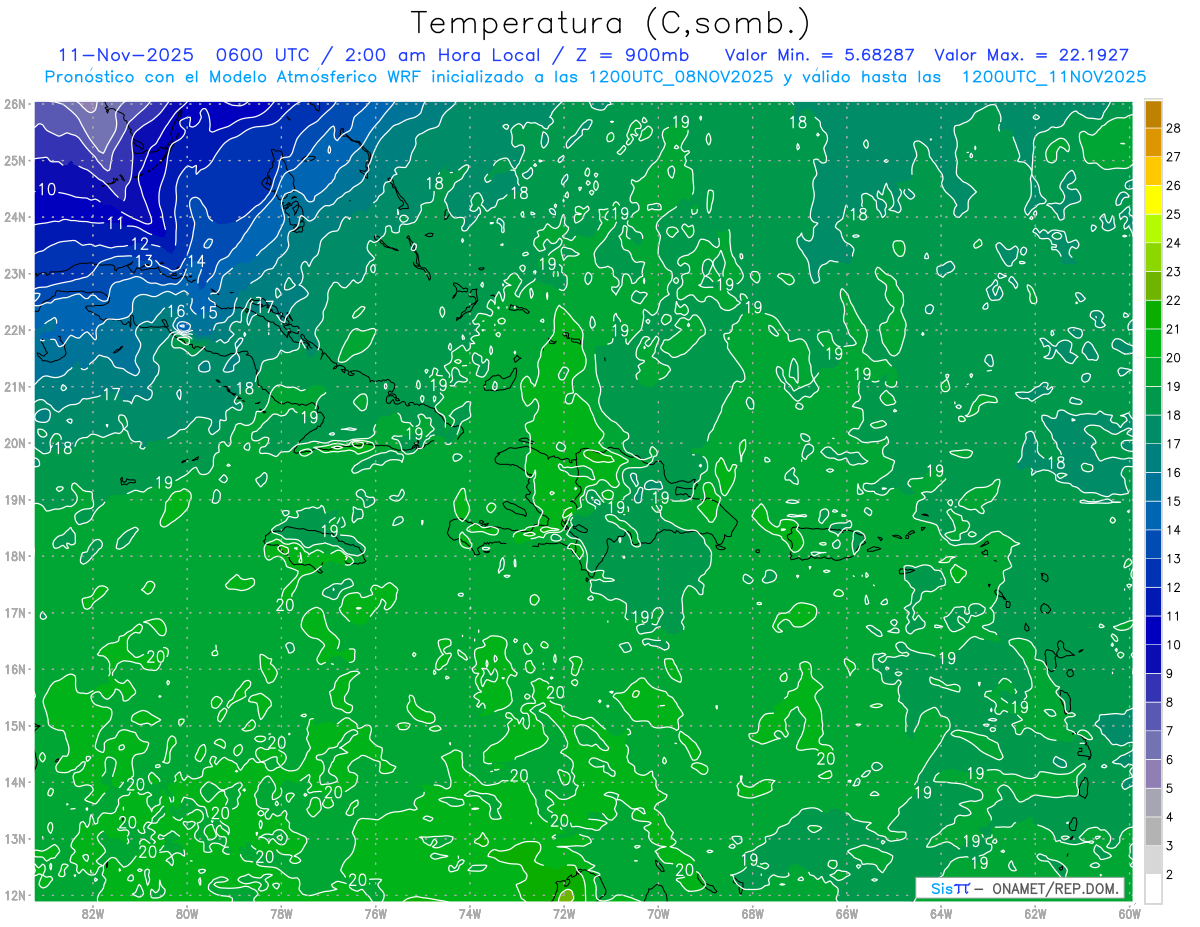Click the map contour label "13" near 23N

pyautogui.click(x=144, y=262)
